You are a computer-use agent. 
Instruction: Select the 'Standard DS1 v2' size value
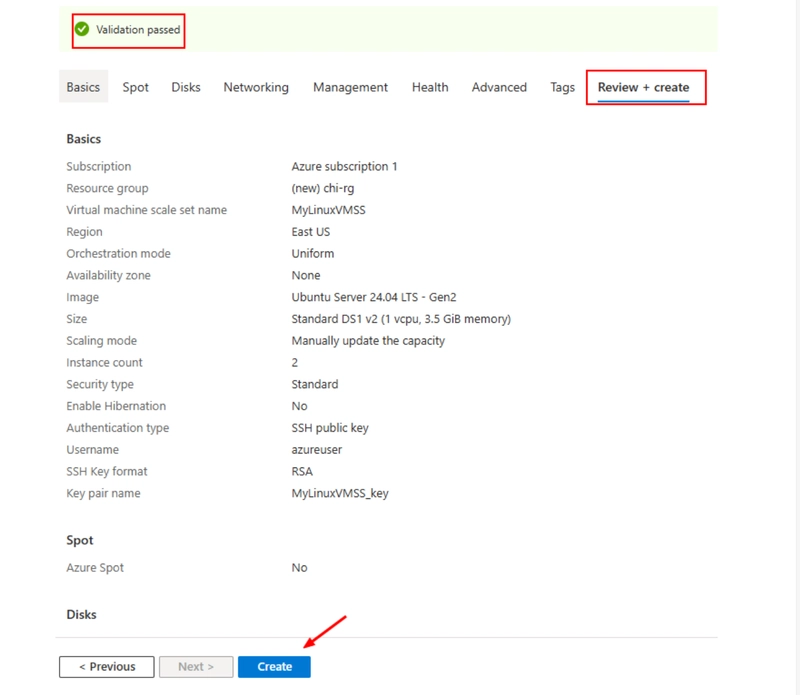[x=401, y=319]
